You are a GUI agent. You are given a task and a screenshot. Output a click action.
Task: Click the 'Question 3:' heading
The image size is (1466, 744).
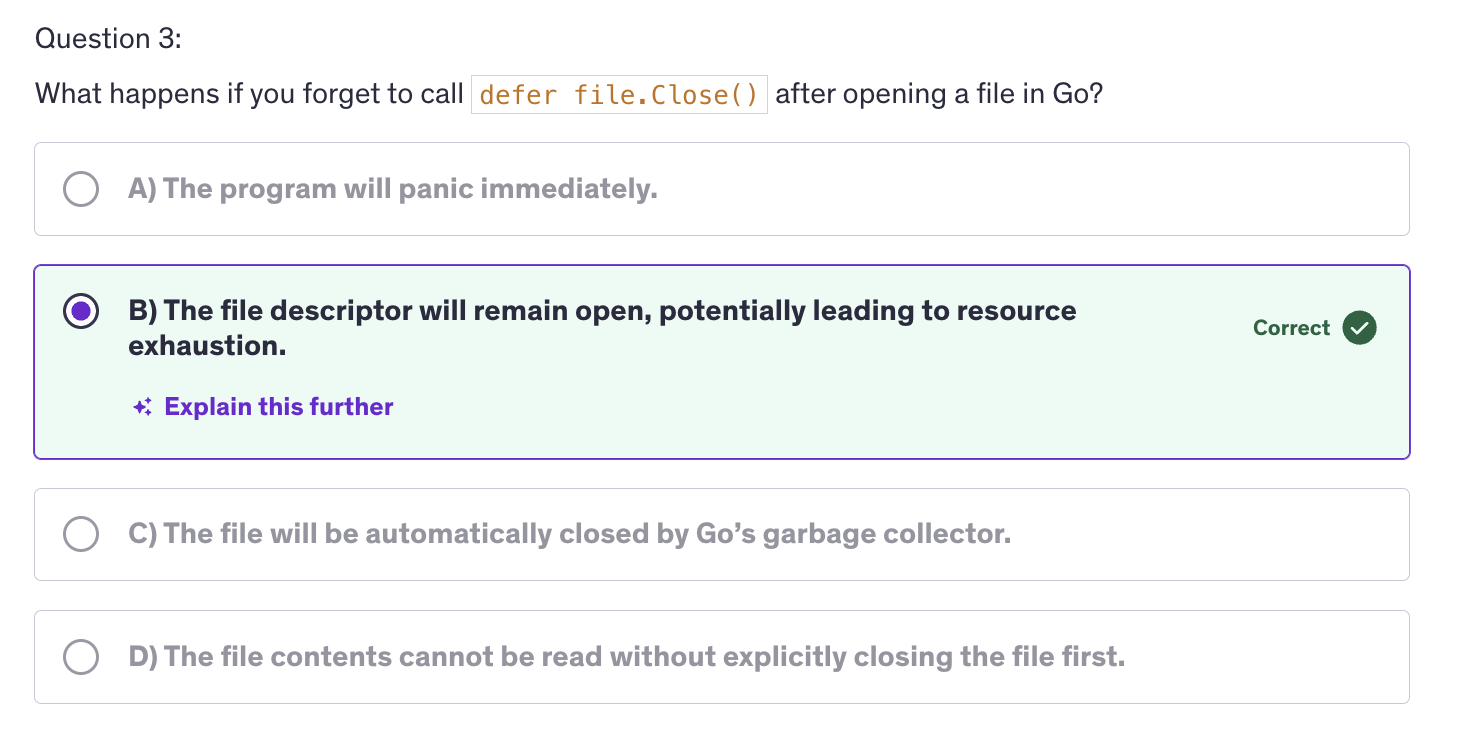109,39
